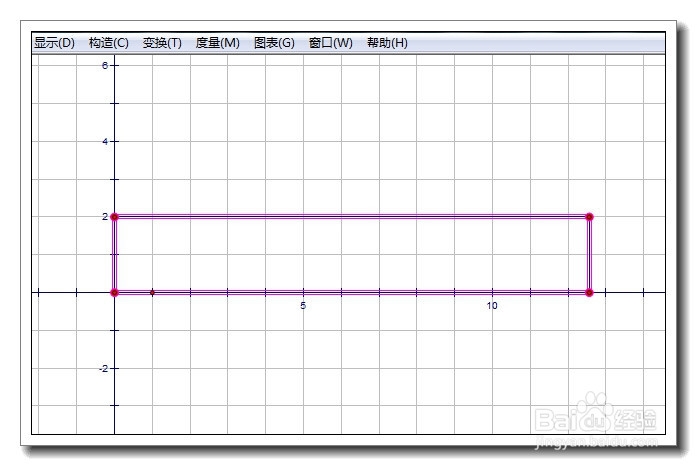Select the top side of the purple rectangle
Screen dimensions: 697x466
pyautogui.click(x=352, y=217)
